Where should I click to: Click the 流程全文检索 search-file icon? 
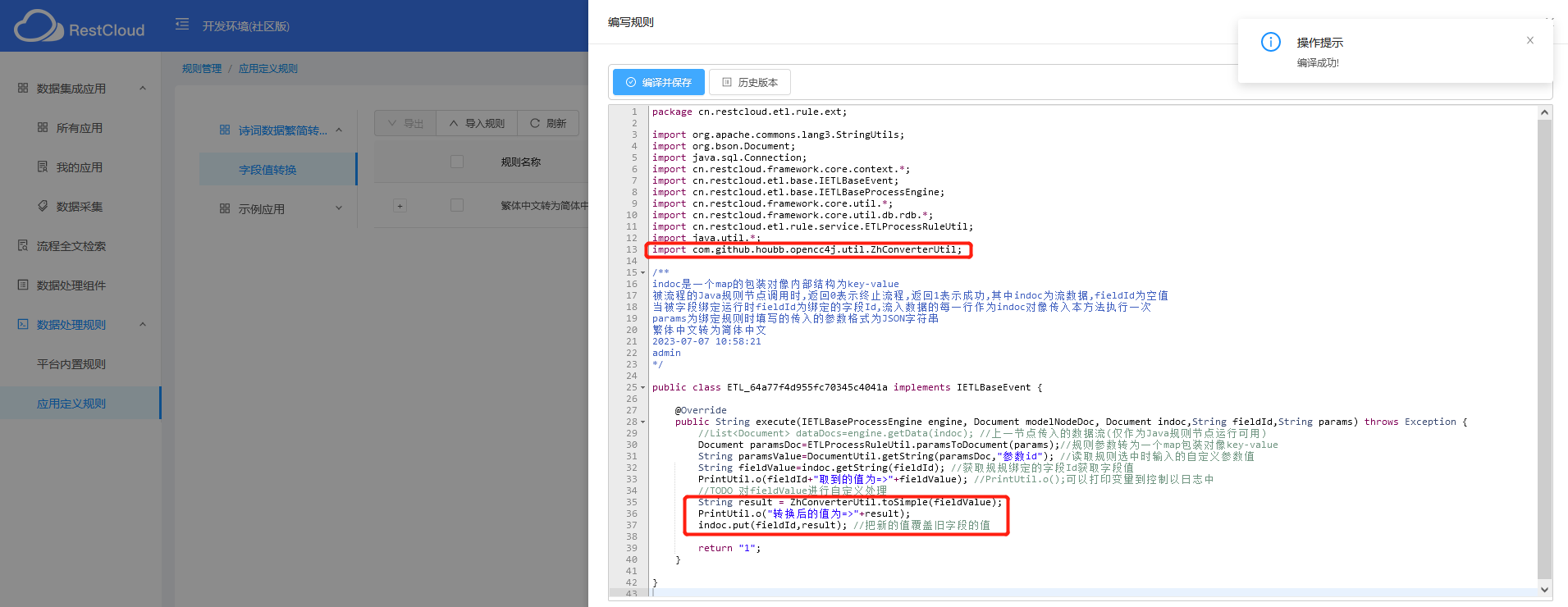[x=23, y=245]
